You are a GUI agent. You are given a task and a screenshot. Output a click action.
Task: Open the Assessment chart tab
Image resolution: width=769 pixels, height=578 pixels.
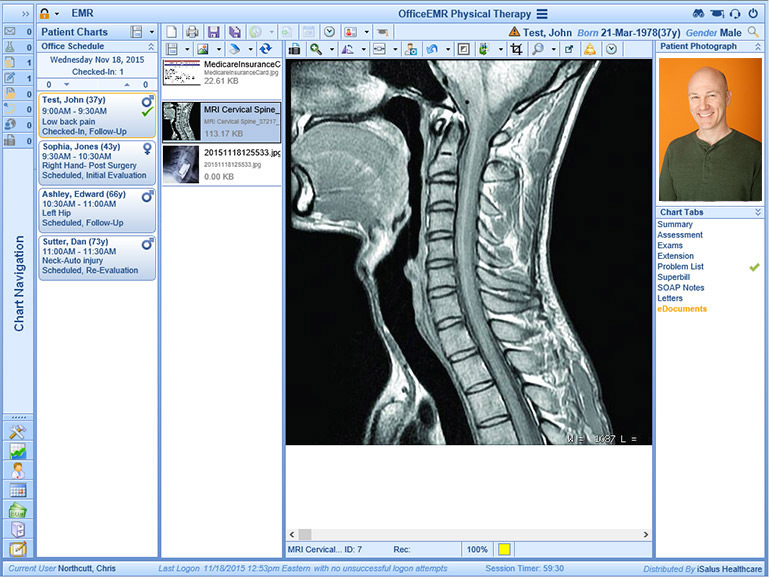point(680,235)
